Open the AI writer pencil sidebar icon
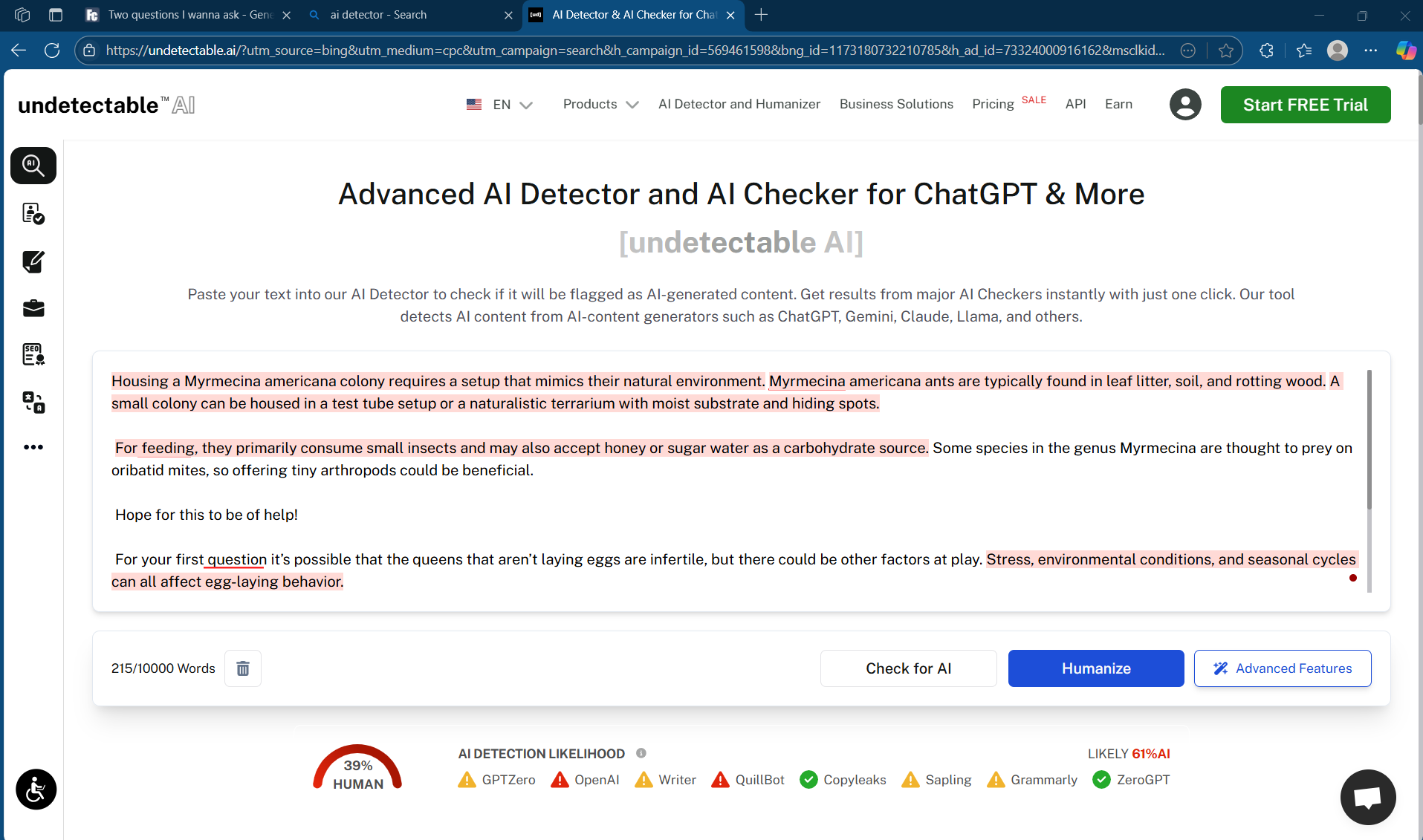Screen dimensions: 1423x840 coord(33,261)
